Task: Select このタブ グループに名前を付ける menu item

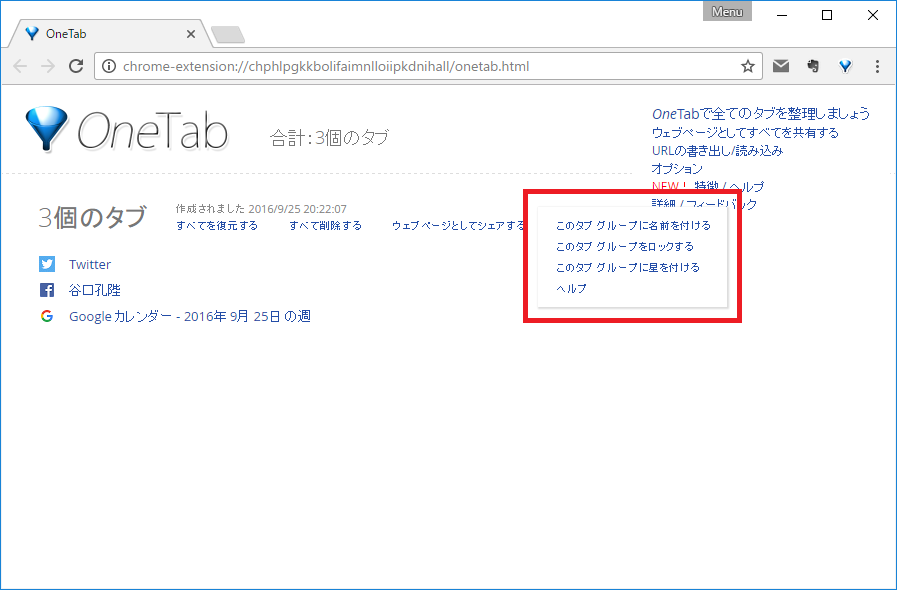Action: pos(633,225)
